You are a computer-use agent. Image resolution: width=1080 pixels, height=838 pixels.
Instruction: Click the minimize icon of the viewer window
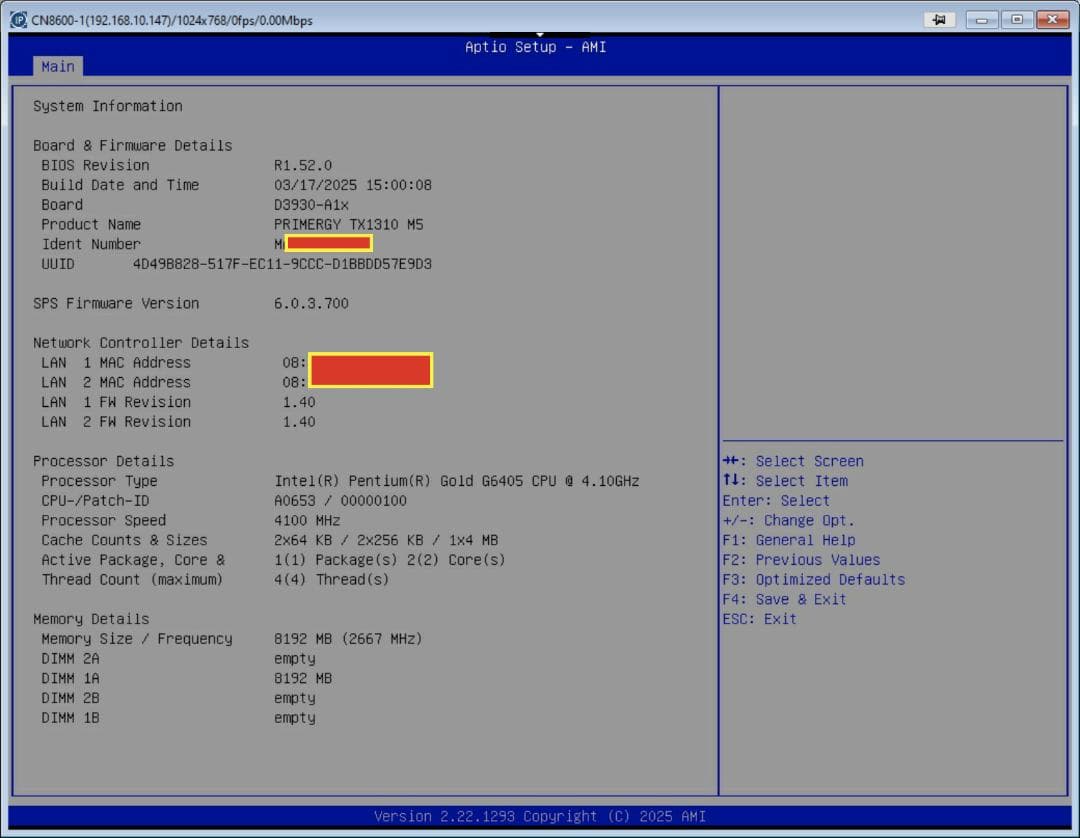click(981, 19)
